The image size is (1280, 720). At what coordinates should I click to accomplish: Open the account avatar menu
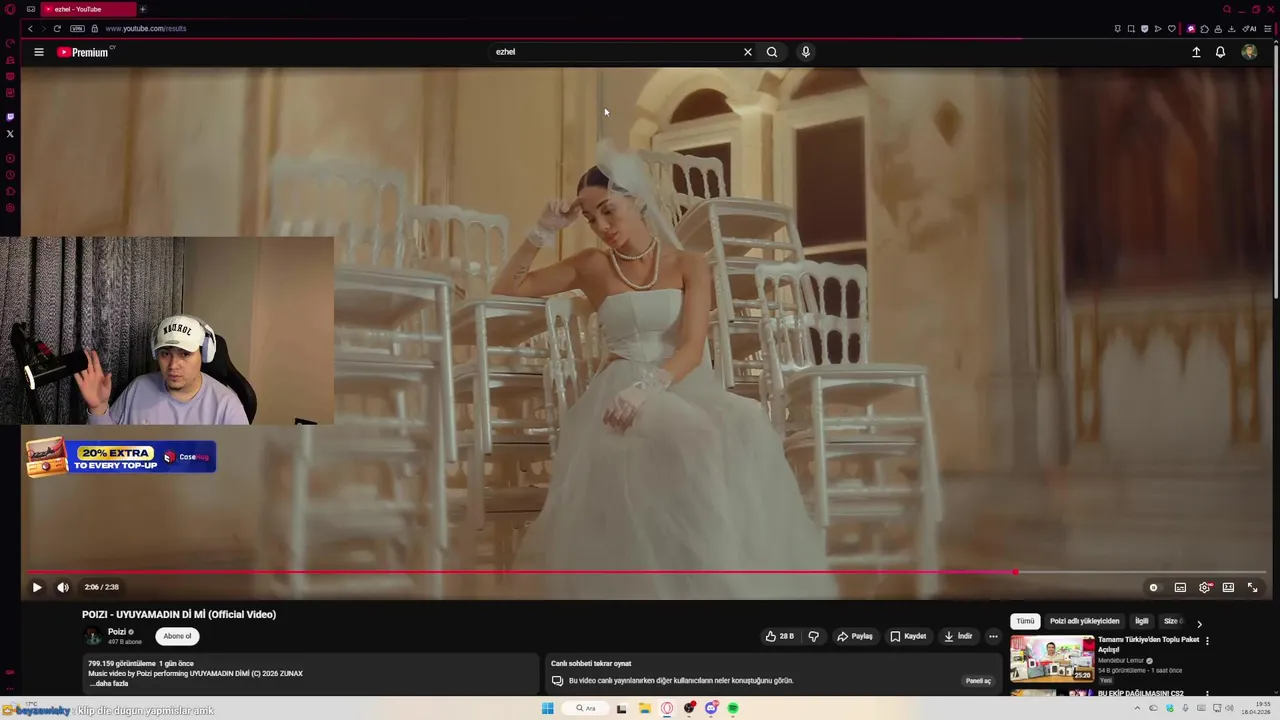(1249, 52)
